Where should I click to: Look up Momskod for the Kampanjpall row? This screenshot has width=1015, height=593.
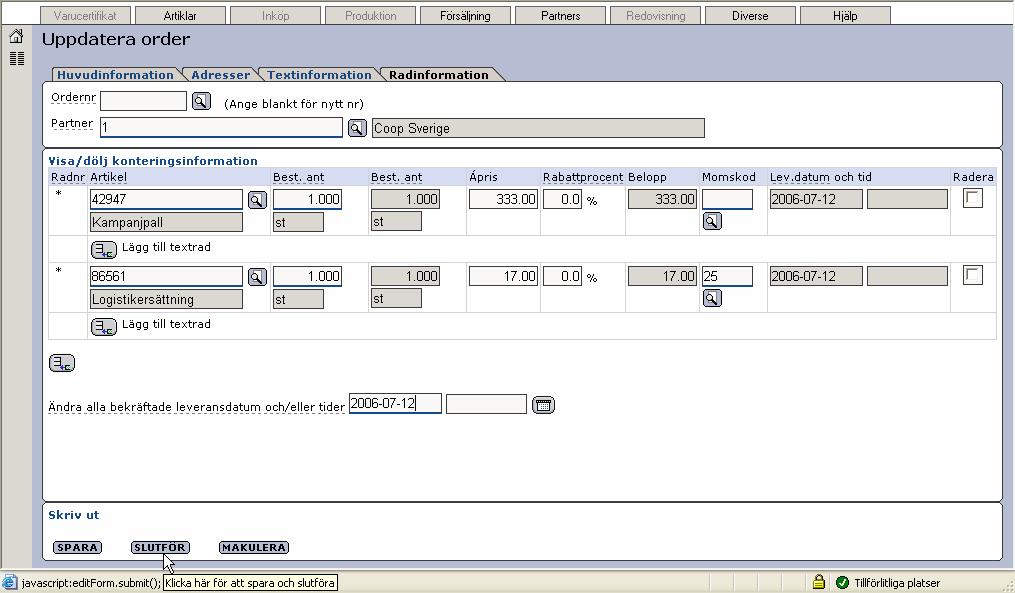(712, 221)
